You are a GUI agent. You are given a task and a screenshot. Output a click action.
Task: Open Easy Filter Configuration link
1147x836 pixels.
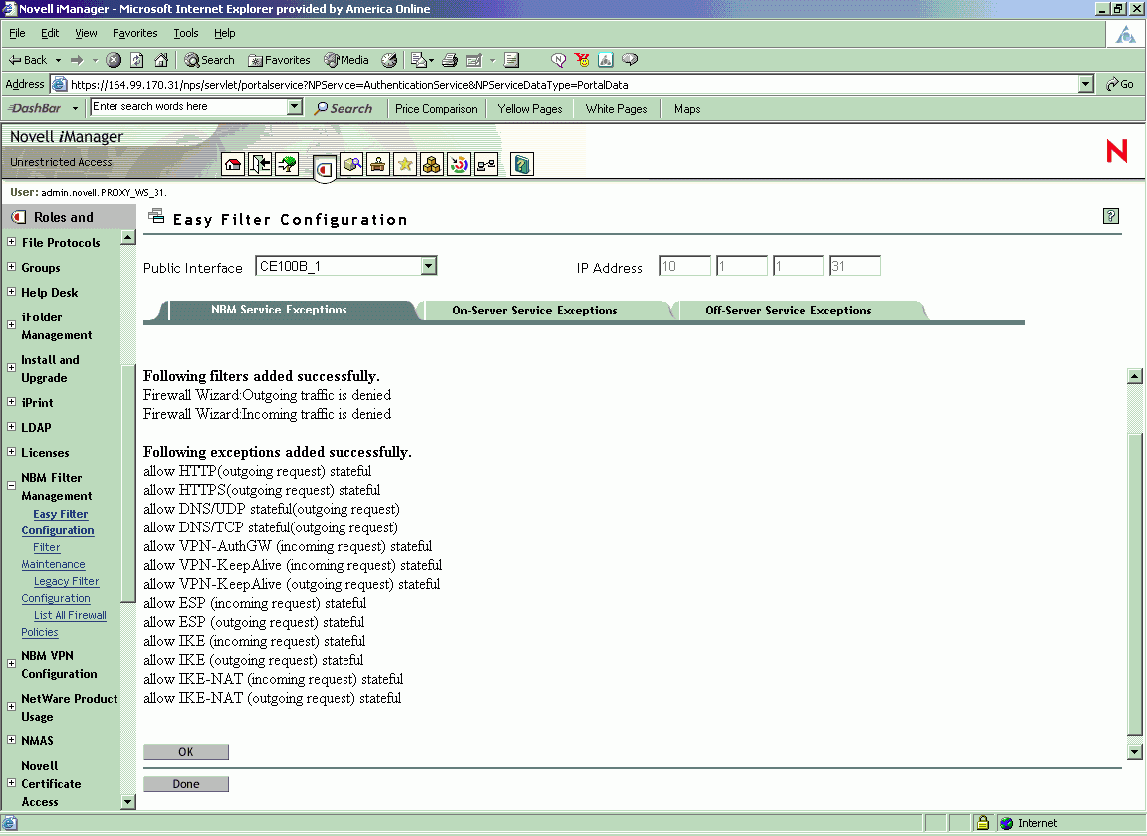[x=58, y=522]
